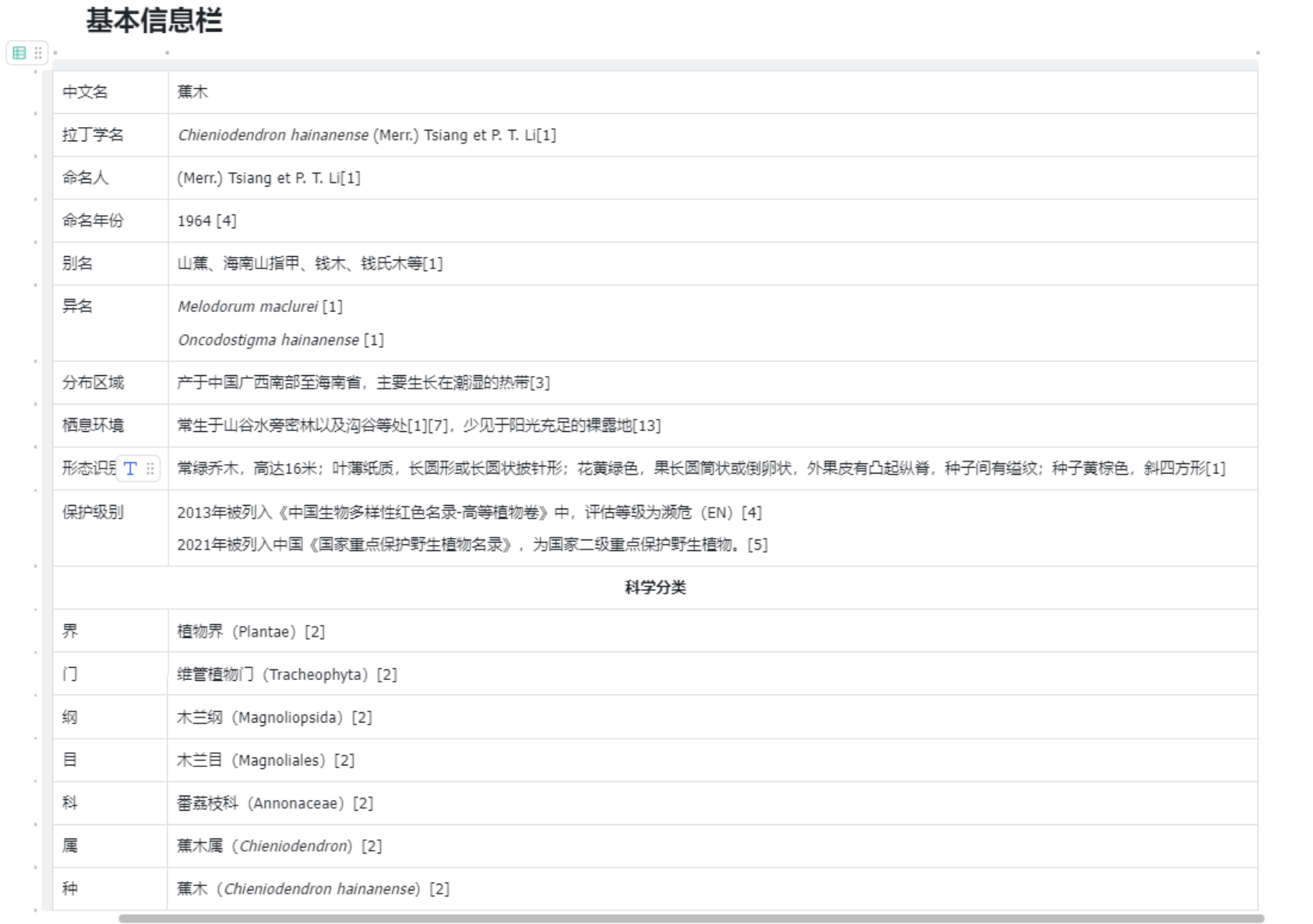The width and height of the screenshot is (1313, 924).
Task: Select the 分布区域 label cell
Action: [x=110, y=382]
